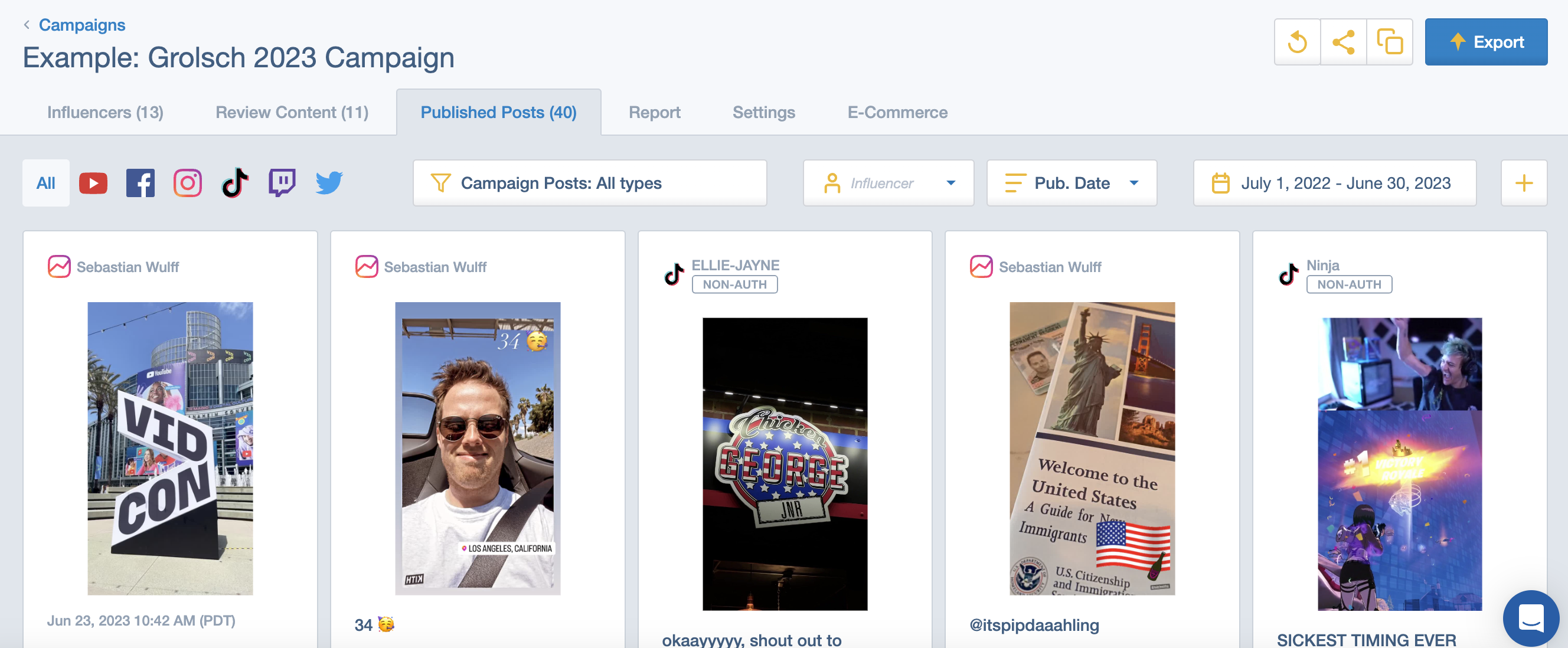Open the Influencer dropdown

point(888,183)
